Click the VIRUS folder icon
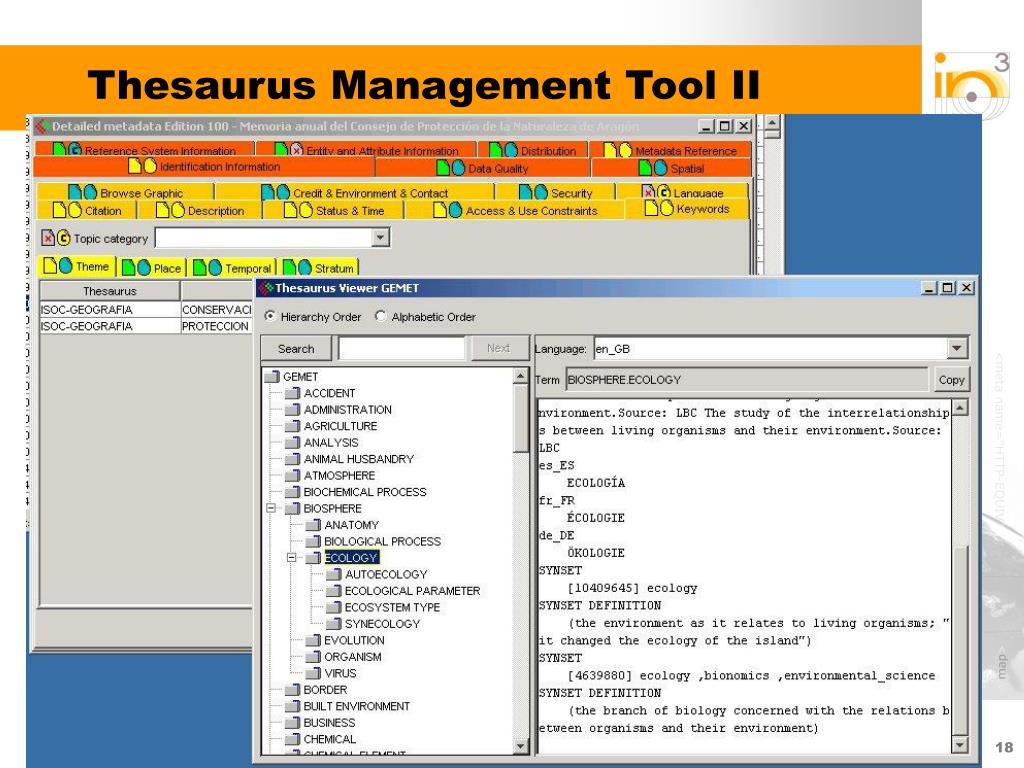 click(x=313, y=673)
